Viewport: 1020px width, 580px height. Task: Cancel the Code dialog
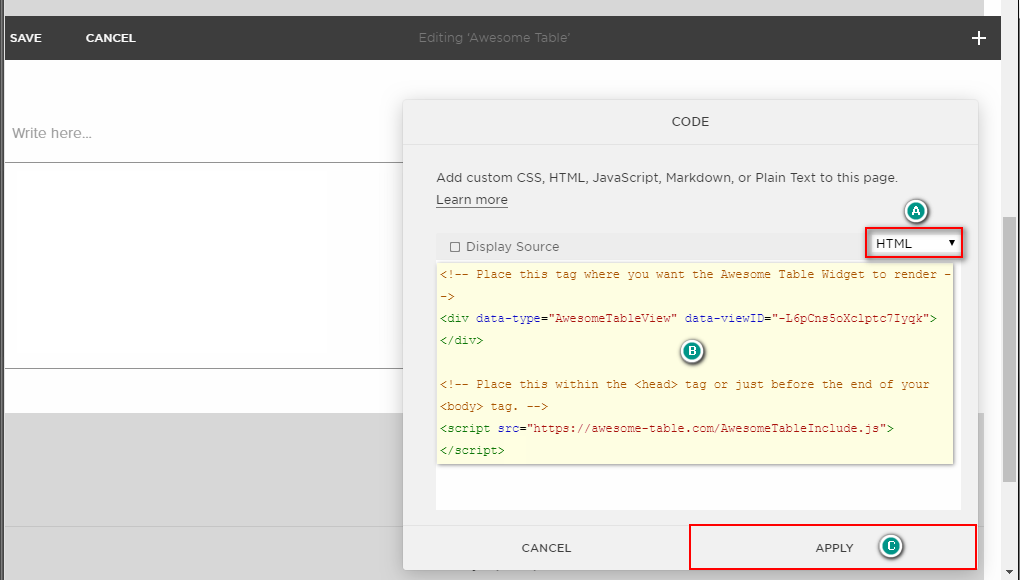tap(546, 547)
